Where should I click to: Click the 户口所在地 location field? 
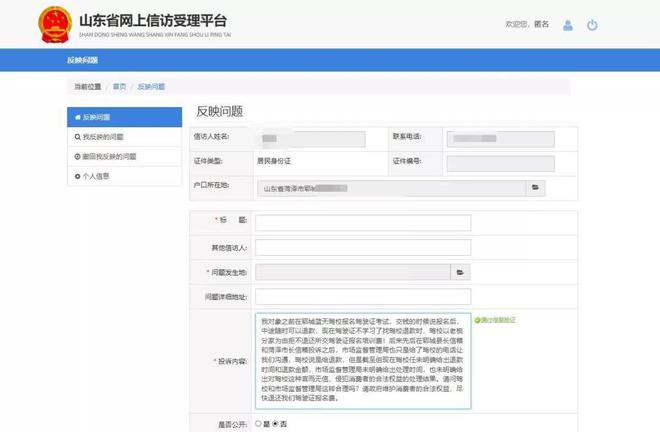coord(391,187)
